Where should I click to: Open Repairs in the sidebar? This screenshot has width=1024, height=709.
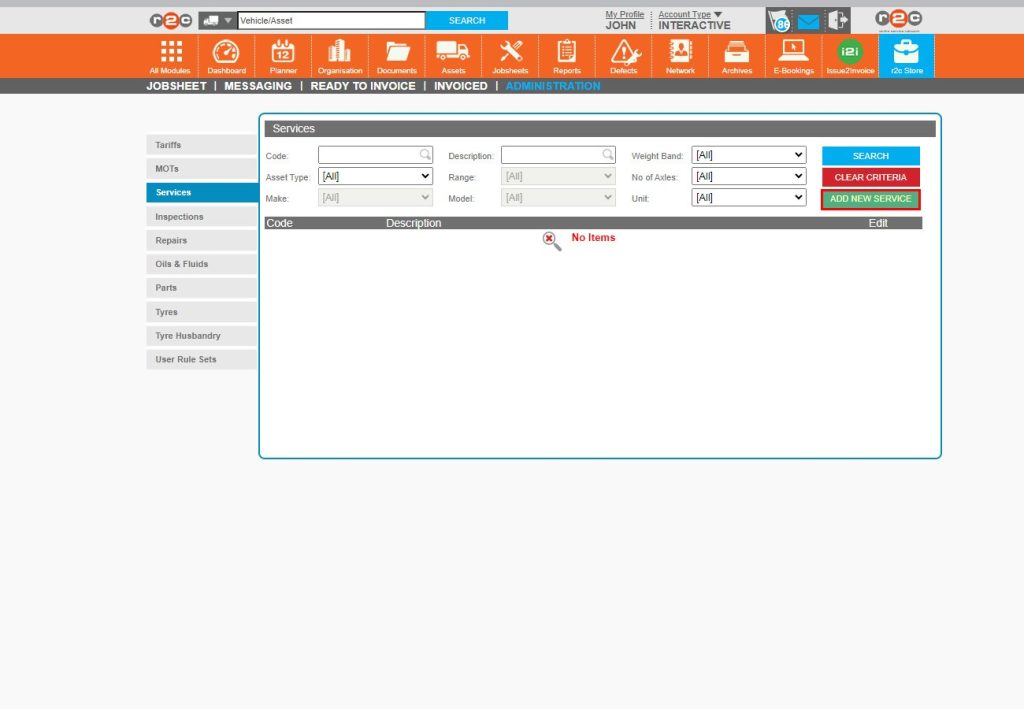(x=202, y=240)
